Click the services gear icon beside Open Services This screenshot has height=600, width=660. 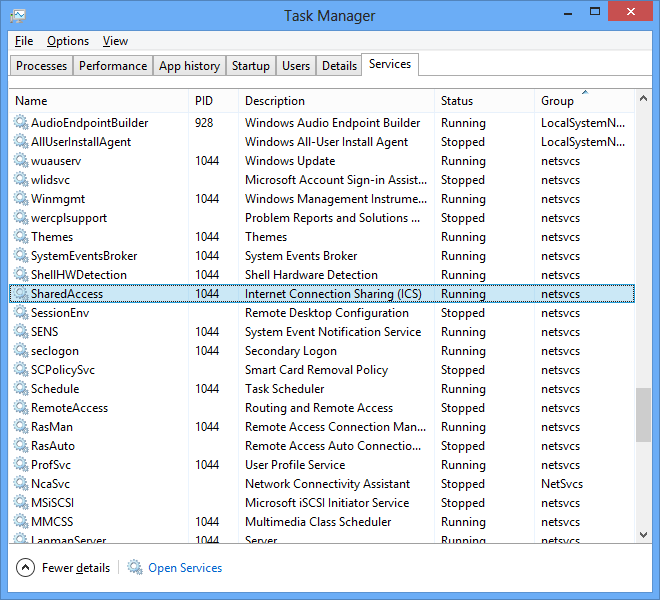135,568
